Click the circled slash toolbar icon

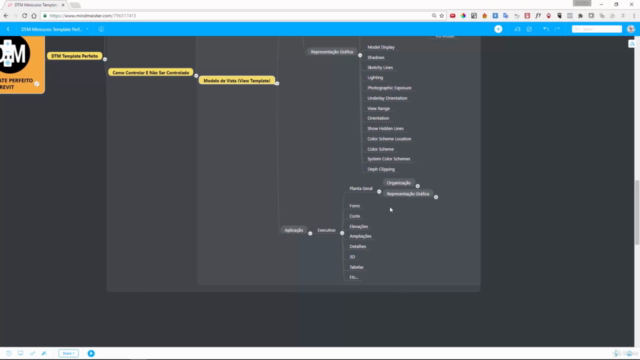[529, 29]
